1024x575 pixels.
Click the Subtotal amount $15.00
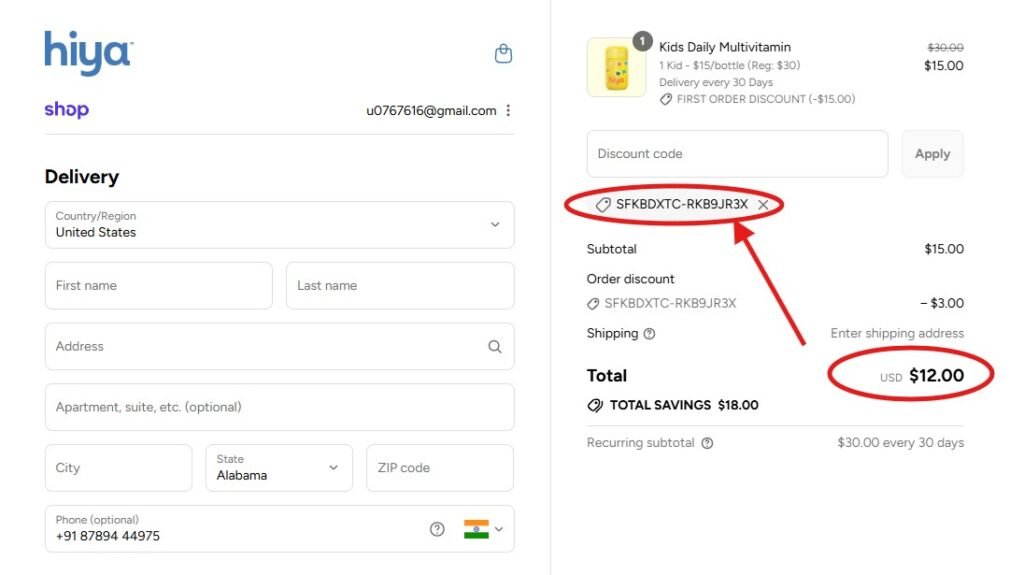[944, 249]
